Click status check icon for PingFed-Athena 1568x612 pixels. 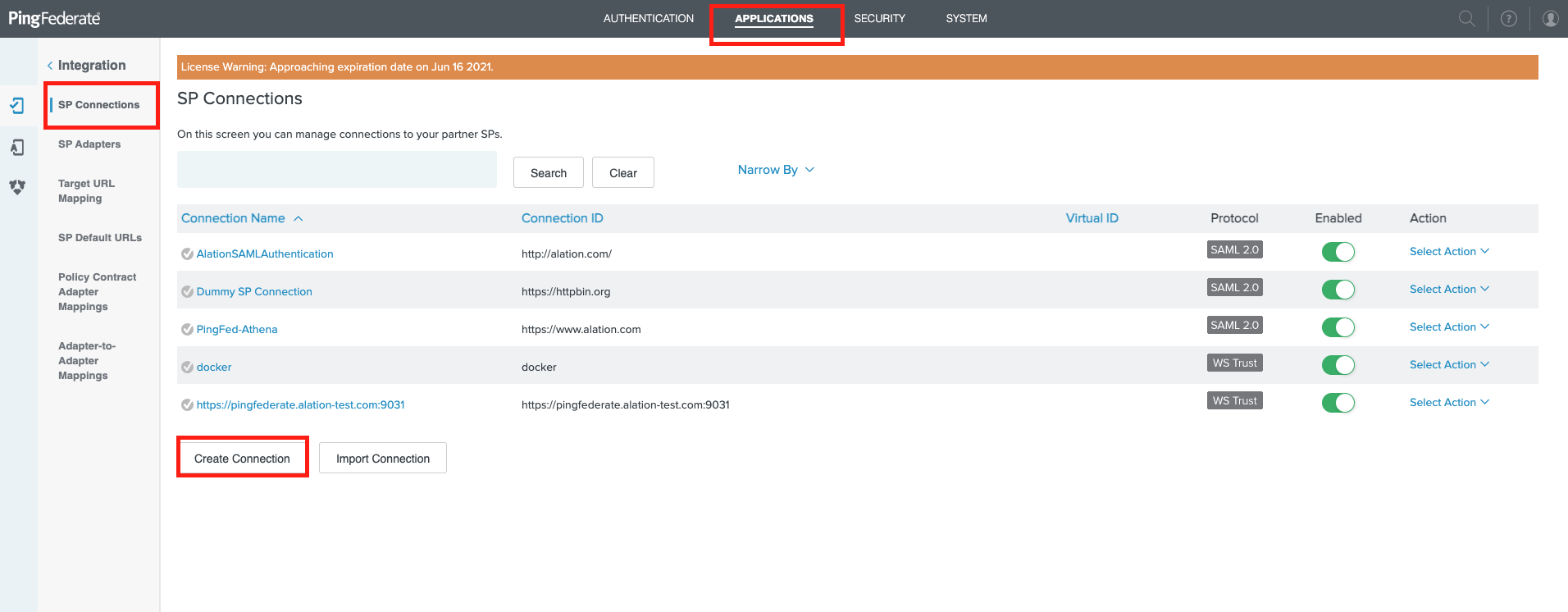click(x=187, y=330)
